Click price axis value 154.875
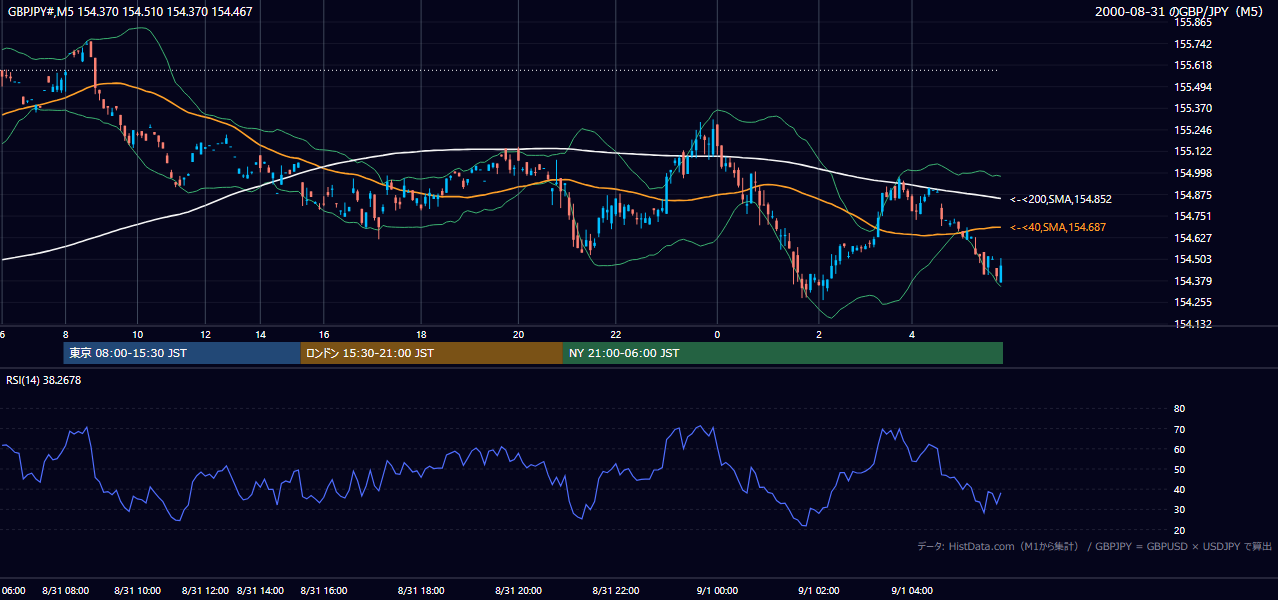Screen dimensions: 1278x600 pos(1192,195)
